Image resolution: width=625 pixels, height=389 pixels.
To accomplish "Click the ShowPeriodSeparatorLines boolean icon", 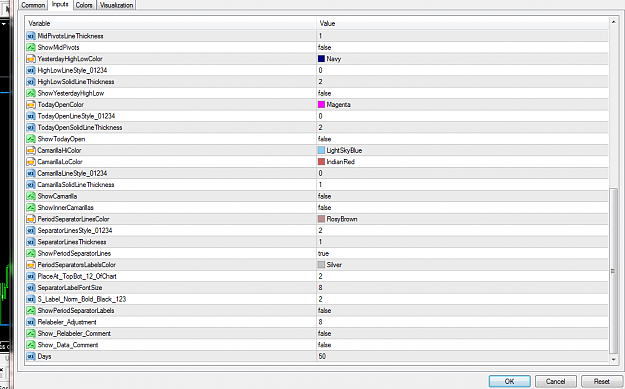I will (31, 253).
